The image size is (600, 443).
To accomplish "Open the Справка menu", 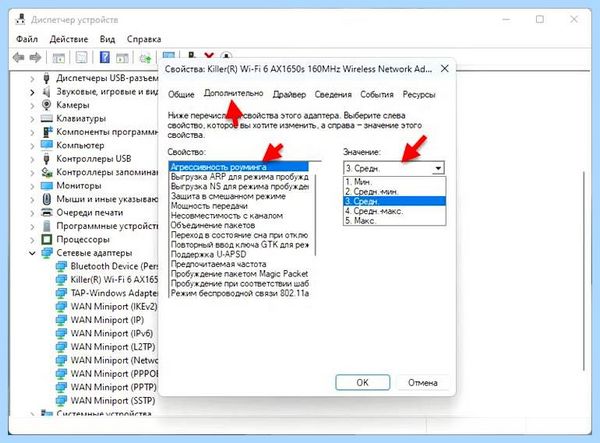I will [144, 39].
